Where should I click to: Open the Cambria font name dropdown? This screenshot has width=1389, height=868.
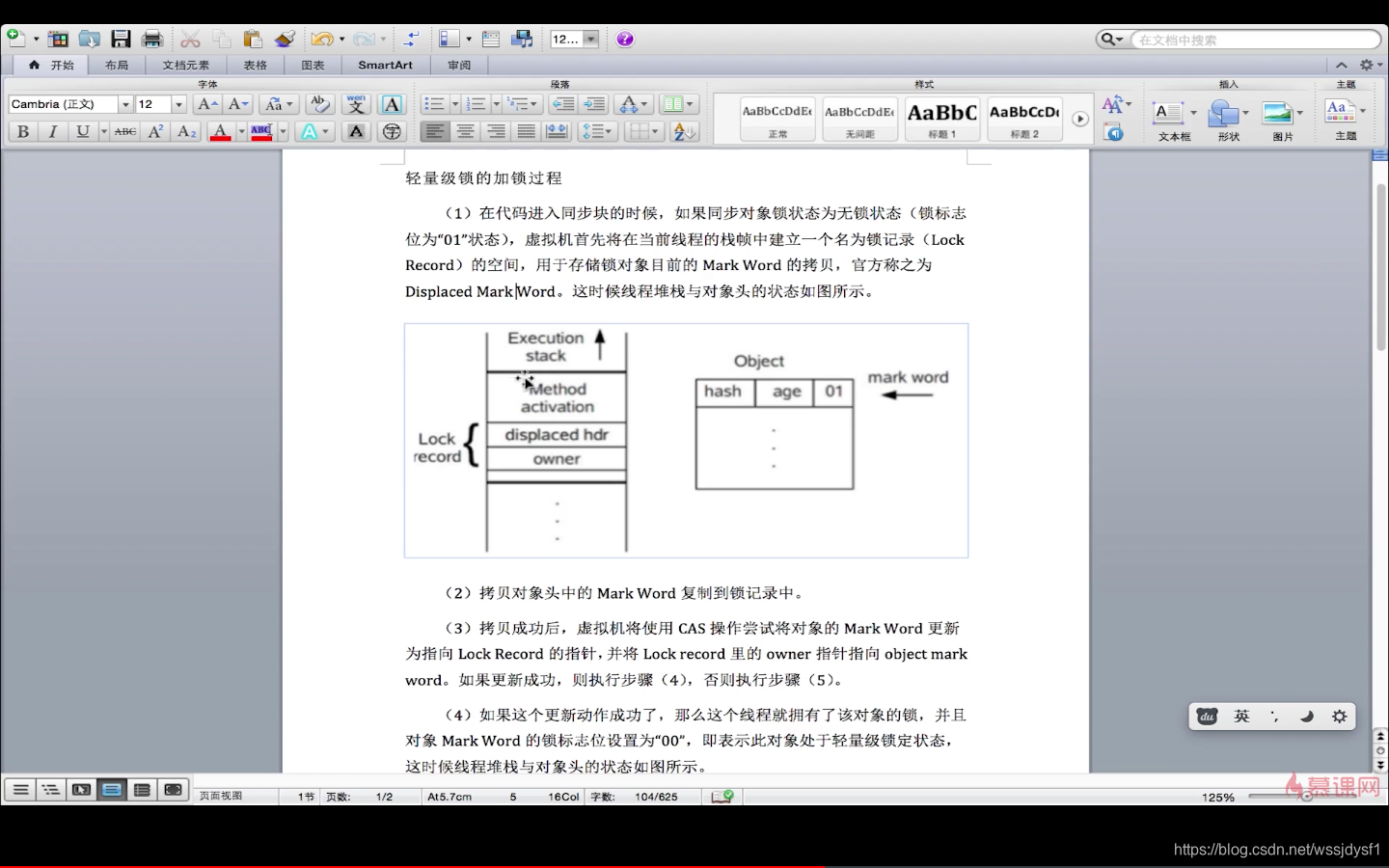pyautogui.click(x=125, y=104)
